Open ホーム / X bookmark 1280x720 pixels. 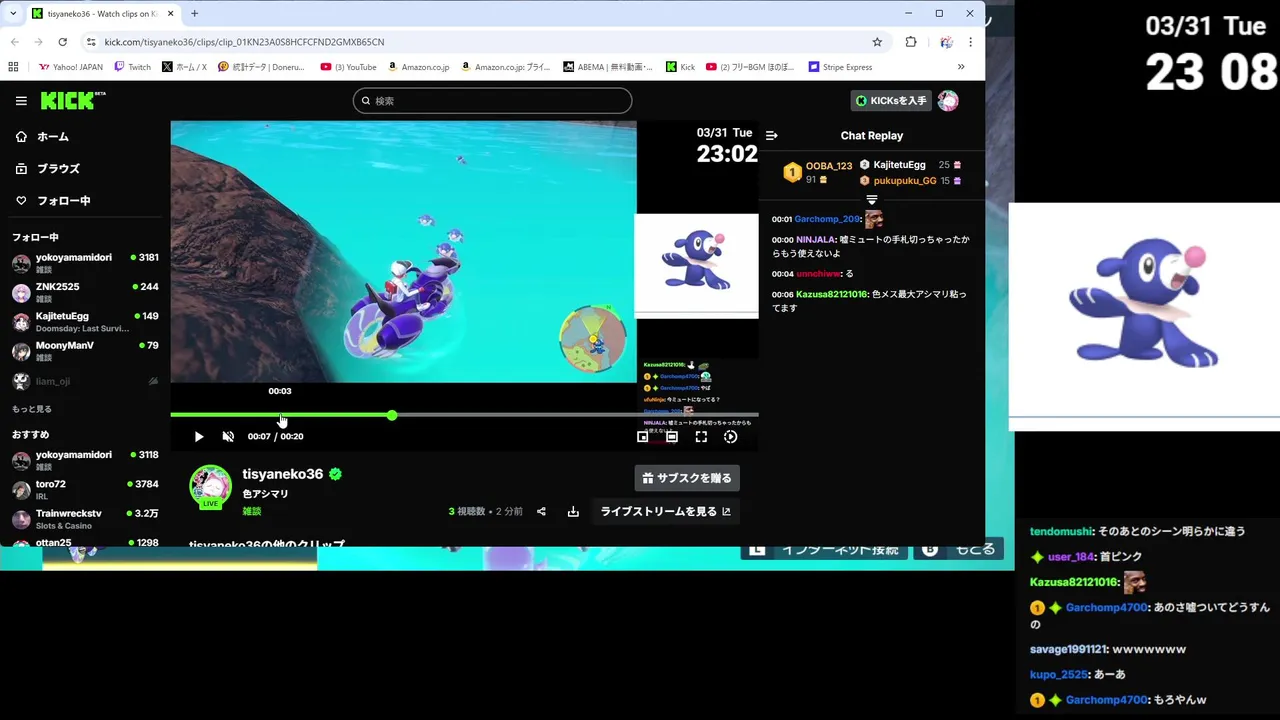tap(184, 67)
